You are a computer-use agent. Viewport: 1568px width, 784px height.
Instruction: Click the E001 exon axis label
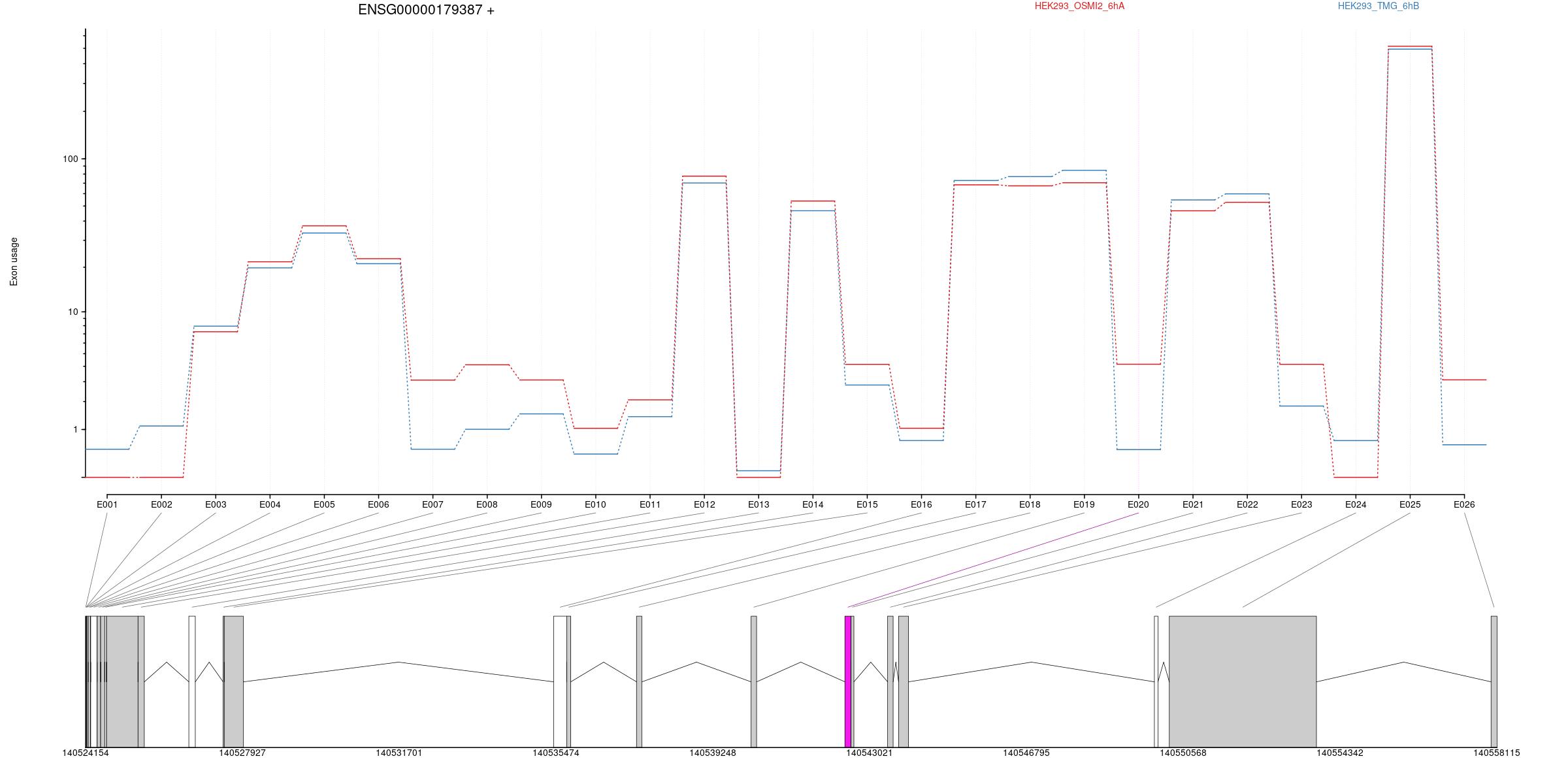coord(107,504)
